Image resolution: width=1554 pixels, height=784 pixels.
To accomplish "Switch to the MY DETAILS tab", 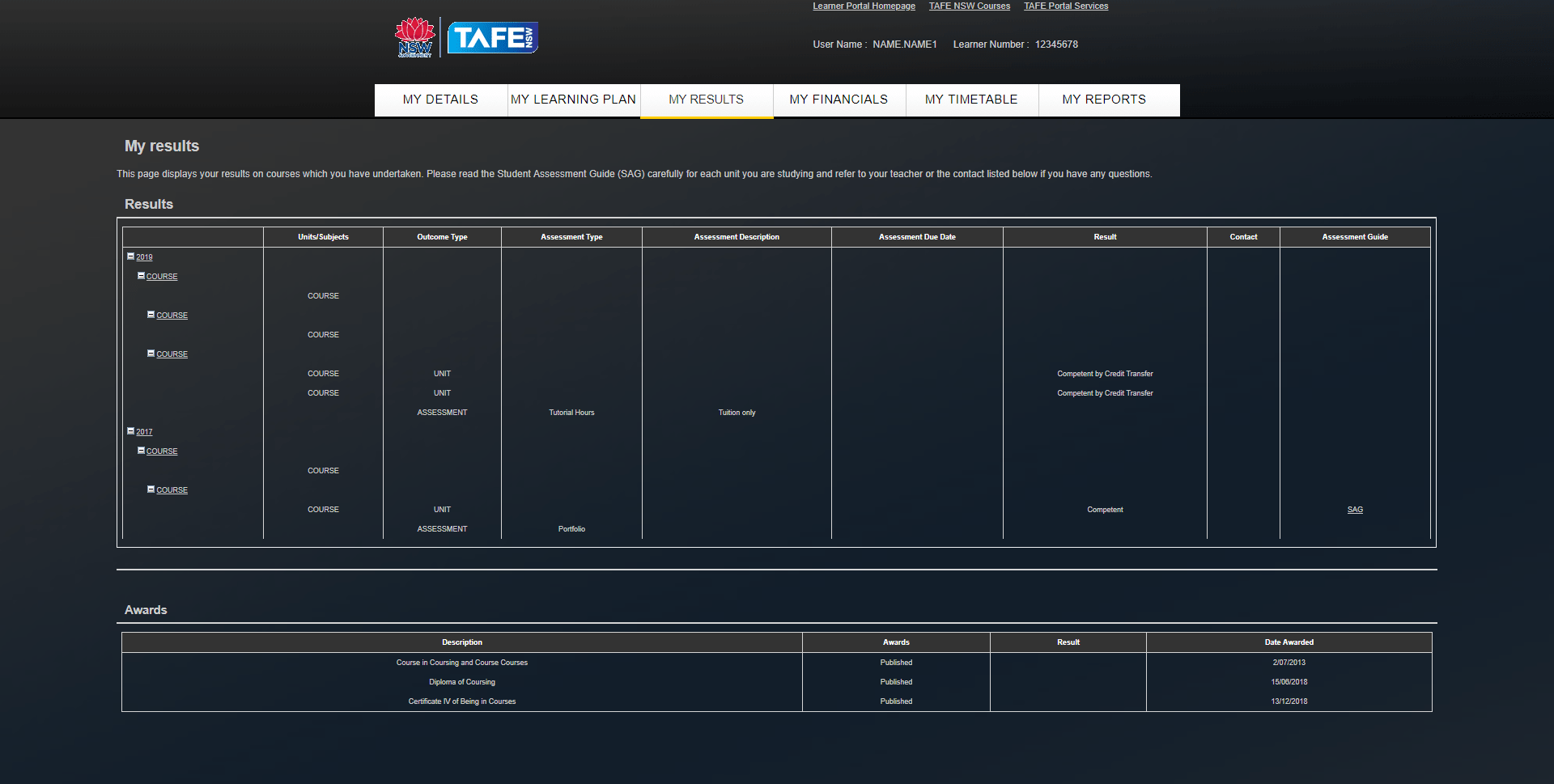I will click(x=439, y=100).
